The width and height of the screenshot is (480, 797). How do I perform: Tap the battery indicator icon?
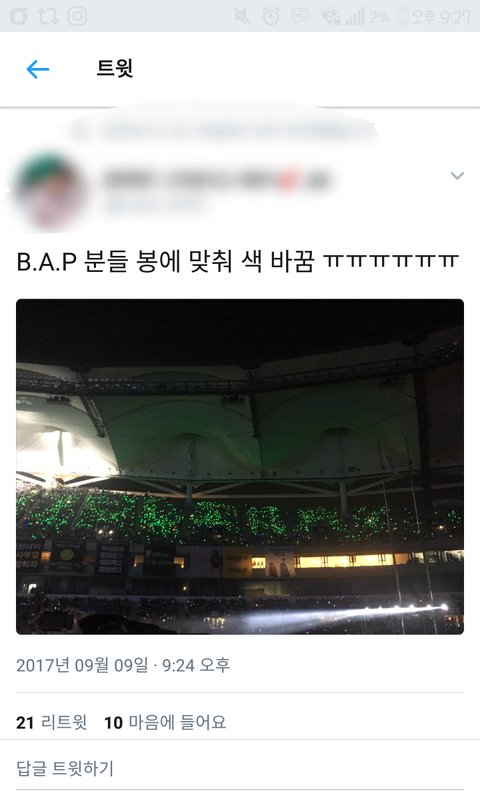pyautogui.click(x=403, y=16)
